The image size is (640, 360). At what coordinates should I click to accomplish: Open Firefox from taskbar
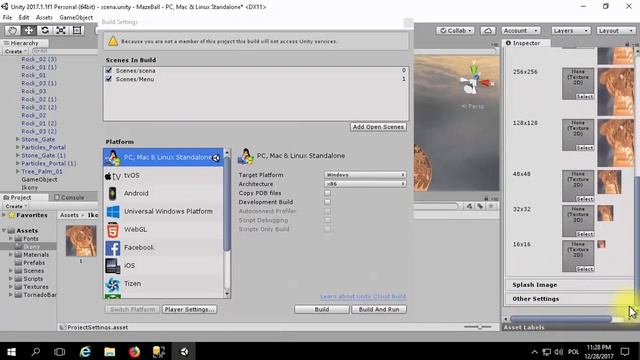(134, 351)
